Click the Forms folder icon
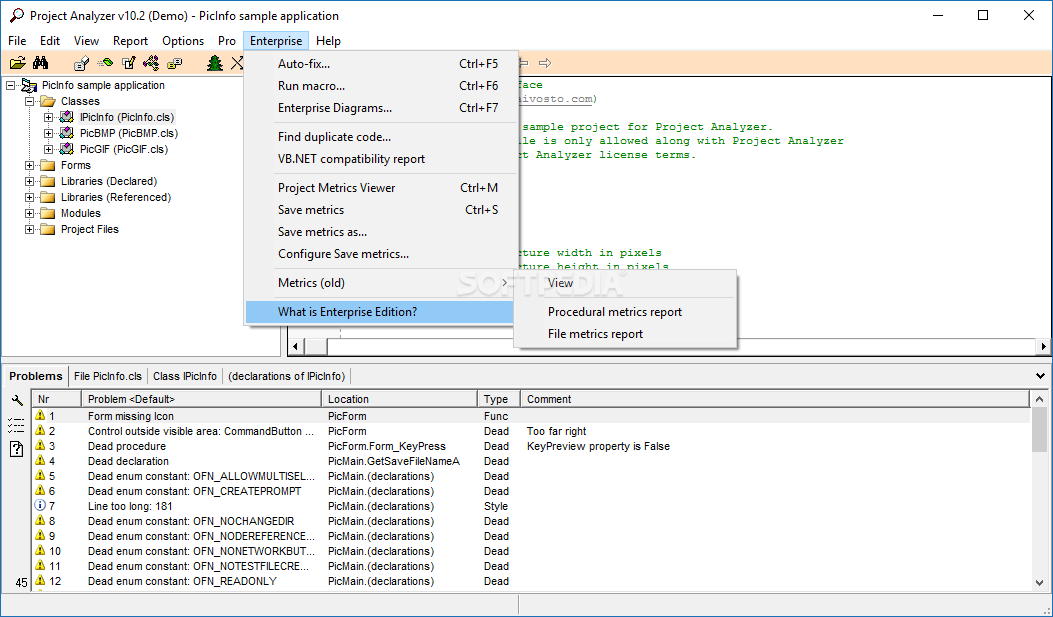The image size is (1053, 617). click(48, 165)
